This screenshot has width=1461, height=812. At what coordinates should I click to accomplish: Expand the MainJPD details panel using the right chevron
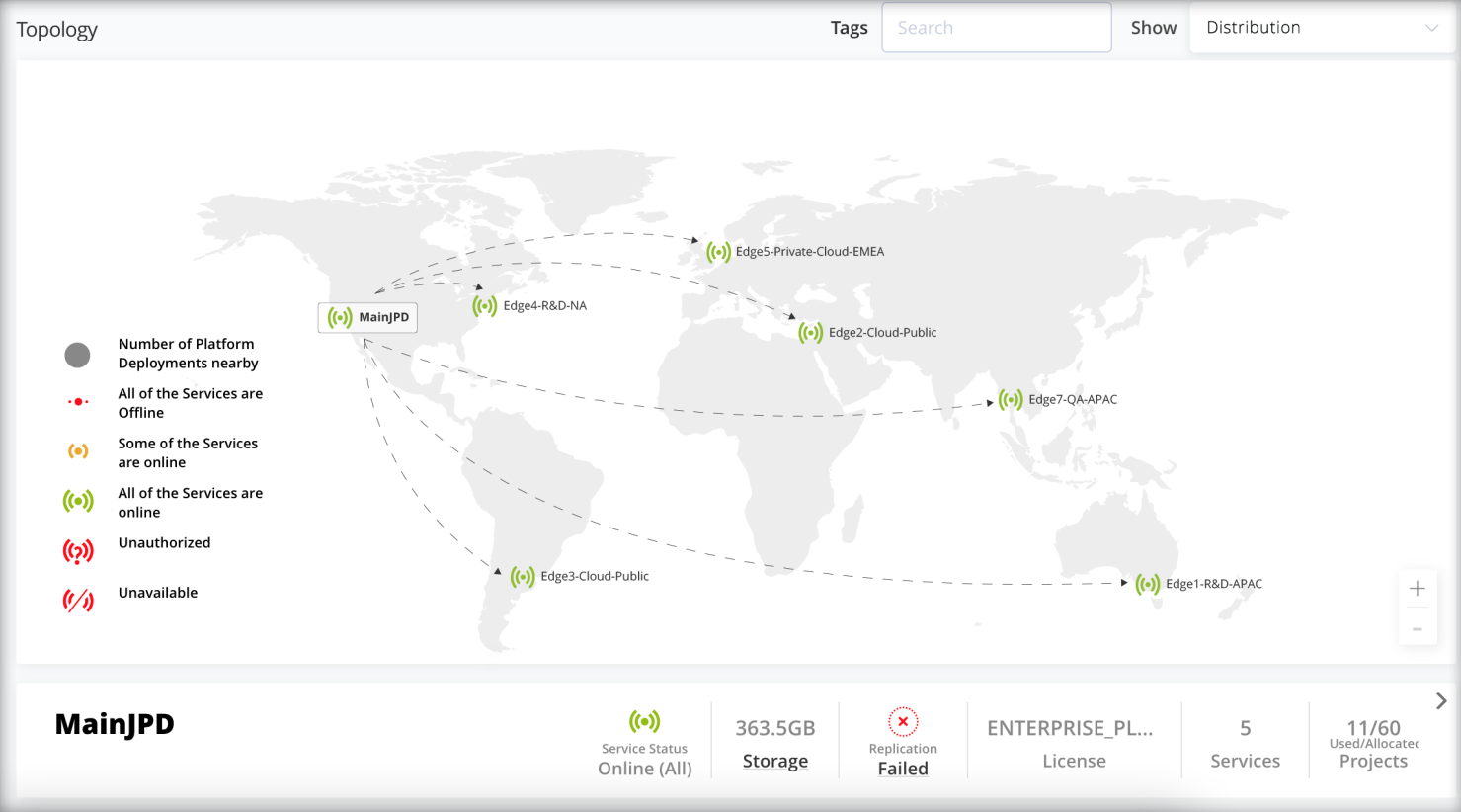tap(1441, 701)
